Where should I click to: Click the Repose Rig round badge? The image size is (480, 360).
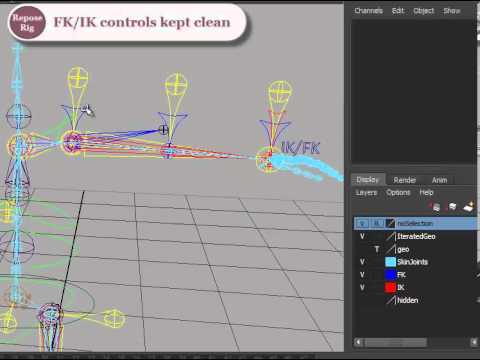(27, 22)
